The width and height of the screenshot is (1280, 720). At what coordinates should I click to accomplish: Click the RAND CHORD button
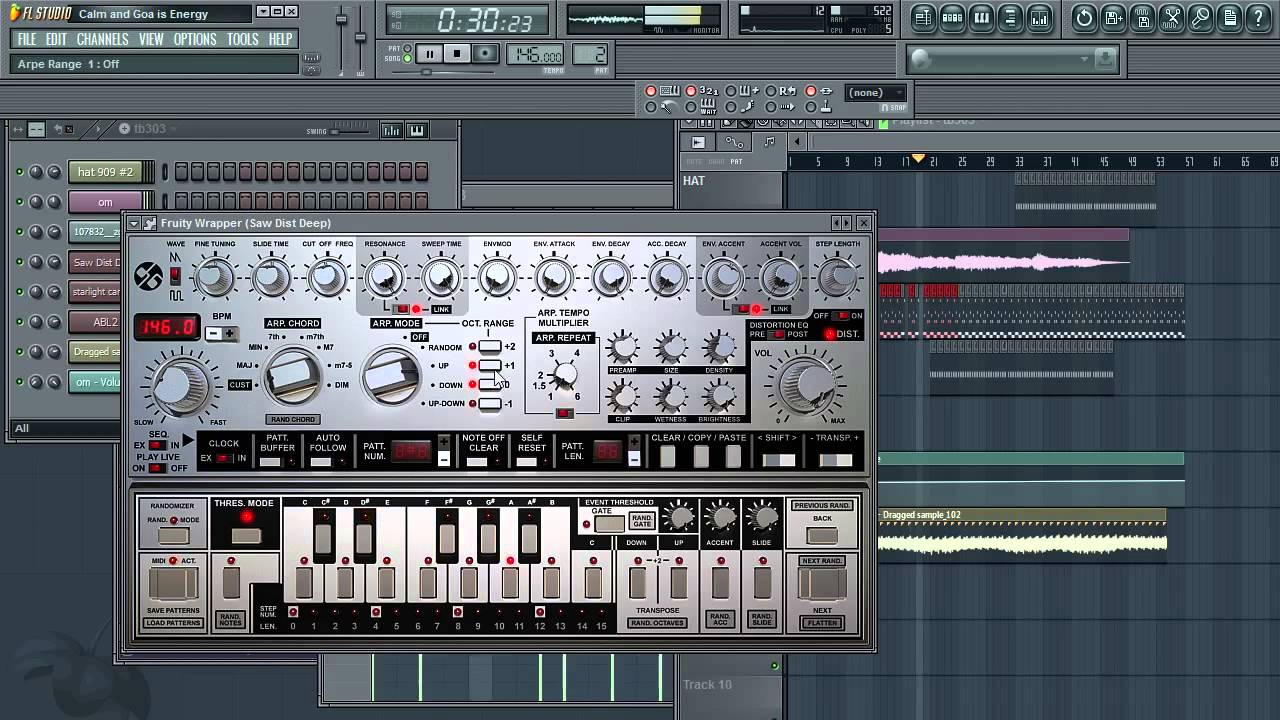(x=292, y=420)
